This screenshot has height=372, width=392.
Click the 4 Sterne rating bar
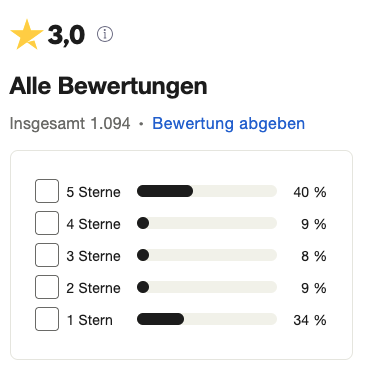pyautogui.click(x=207, y=223)
